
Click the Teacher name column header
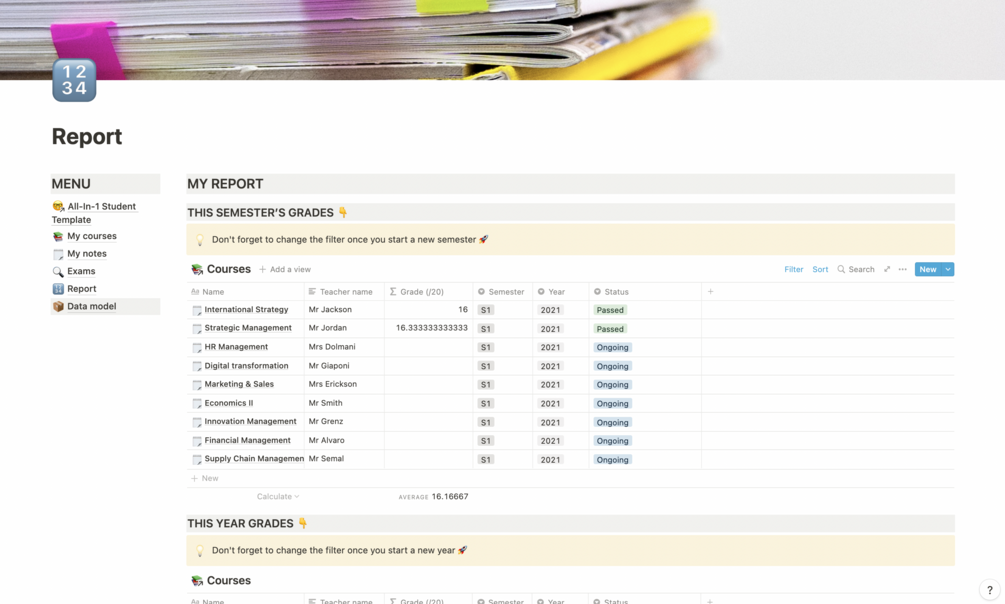344,292
